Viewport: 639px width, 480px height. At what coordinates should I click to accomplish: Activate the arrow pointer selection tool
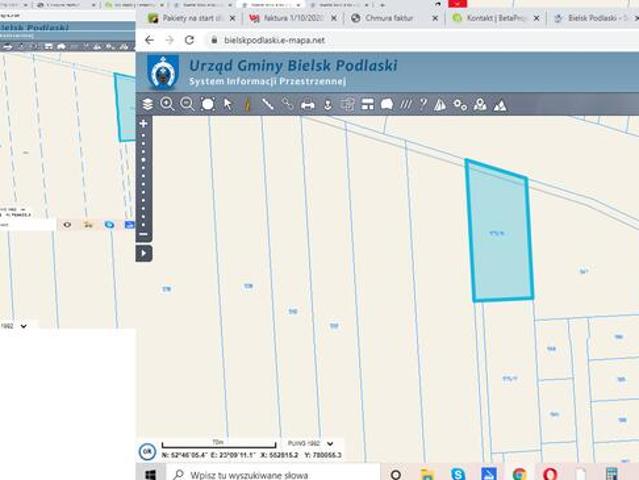tap(228, 104)
